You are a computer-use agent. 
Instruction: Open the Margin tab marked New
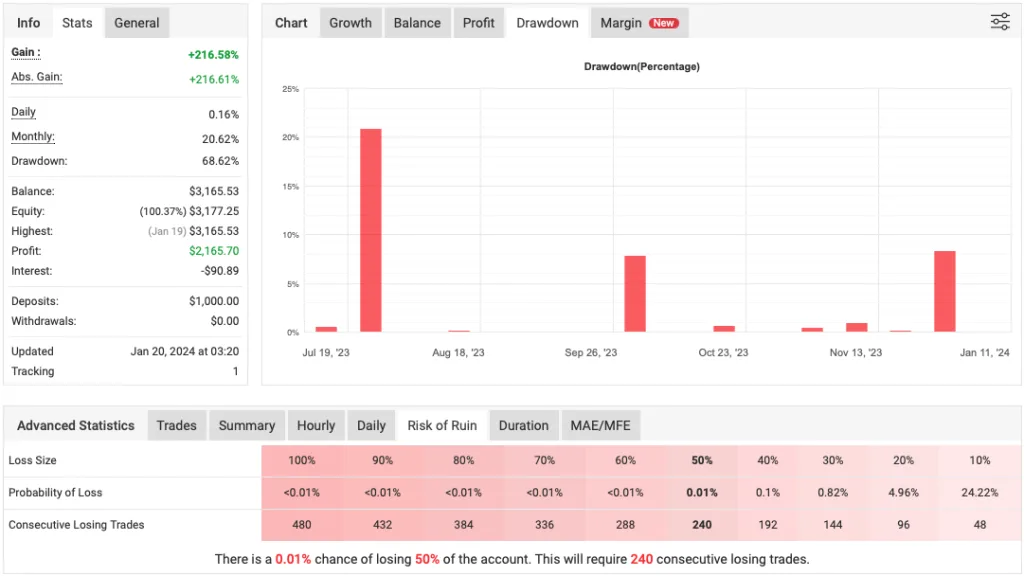point(638,23)
